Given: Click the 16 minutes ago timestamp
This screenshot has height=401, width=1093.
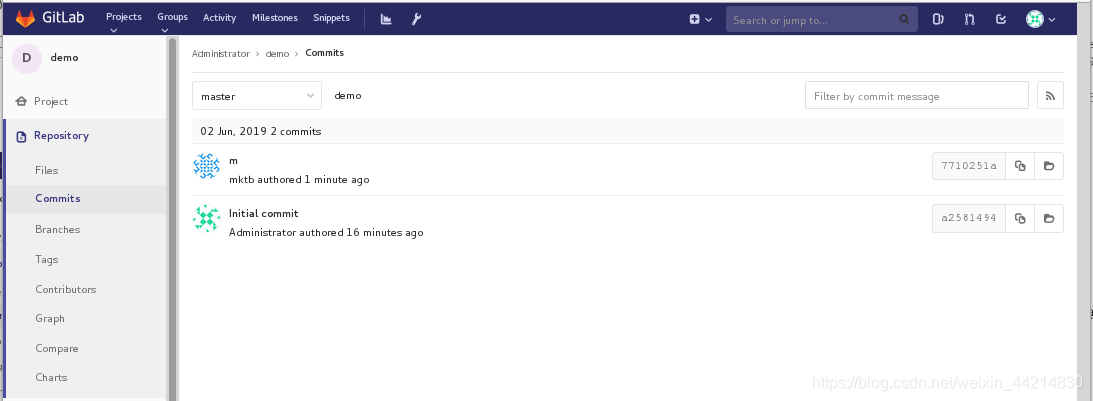Looking at the screenshot, I should tap(385, 232).
